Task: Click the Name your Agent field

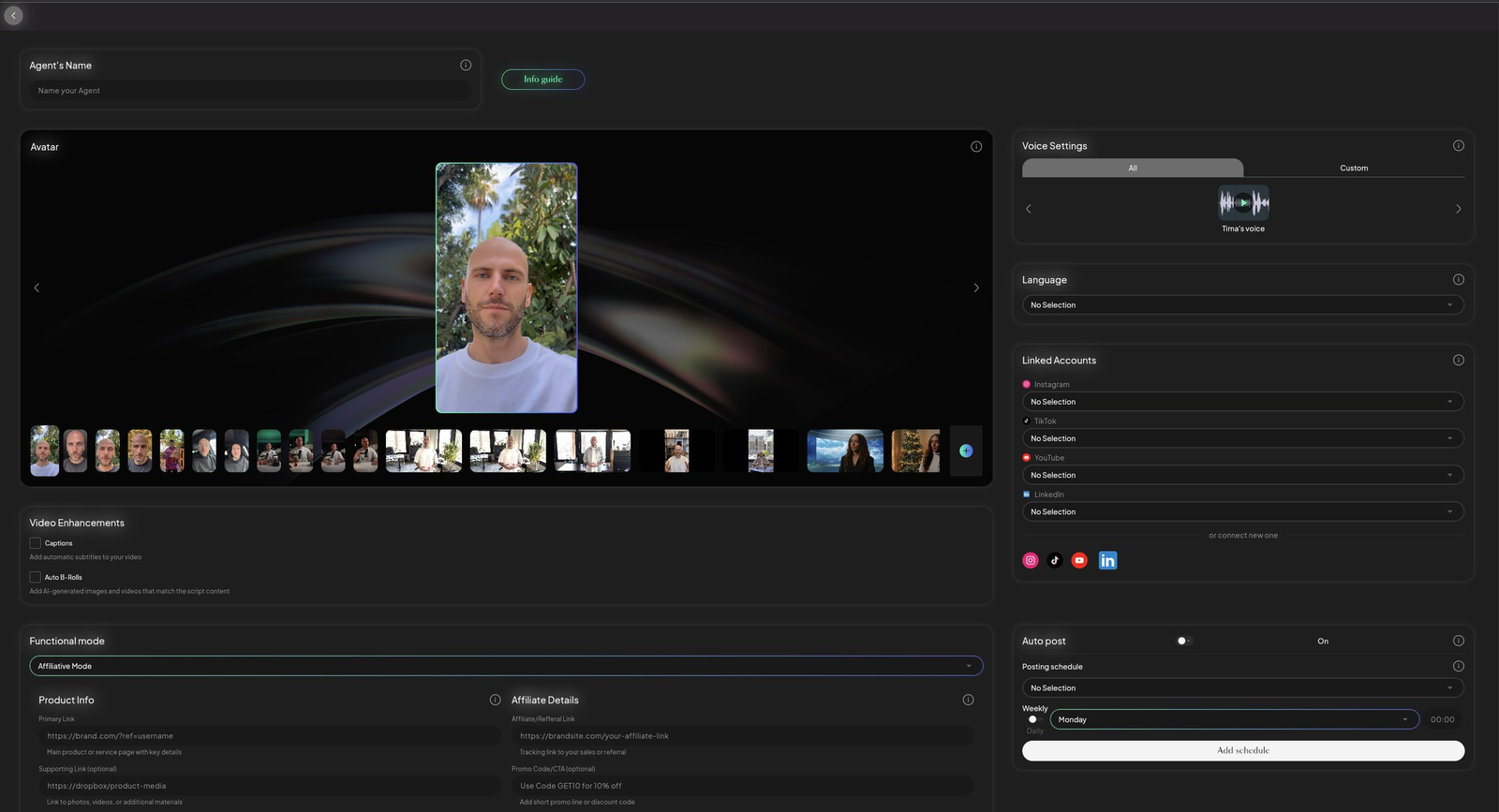Action: 250,91
